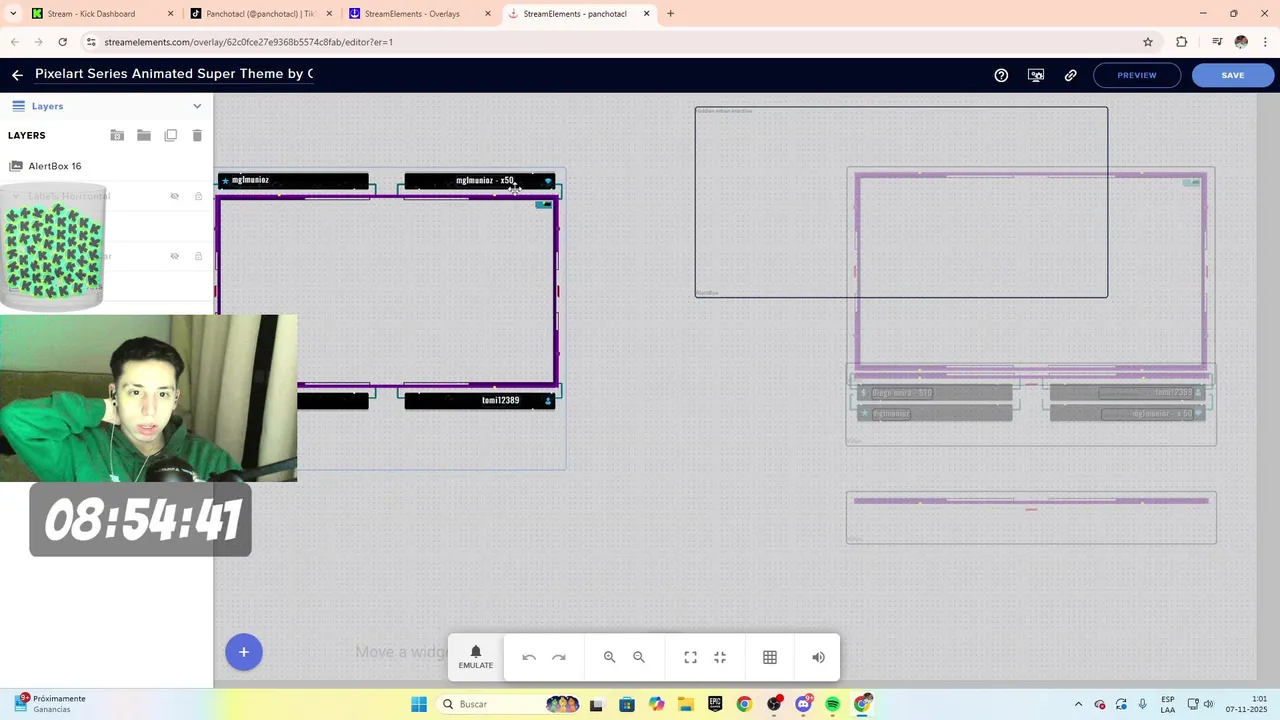Save the overlay with SAVE button
Image resolution: width=1280 pixels, height=720 pixels.
pos(1233,75)
